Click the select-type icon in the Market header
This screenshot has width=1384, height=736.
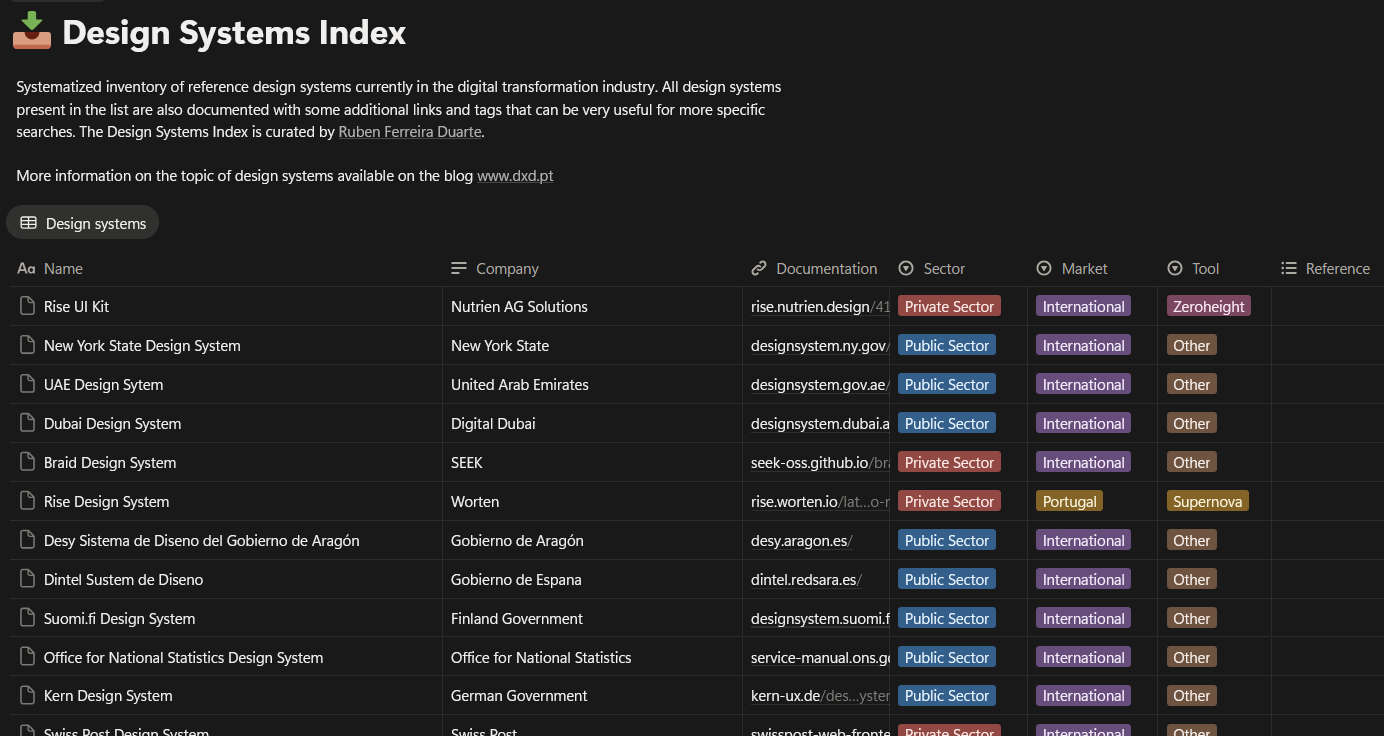tap(1044, 268)
